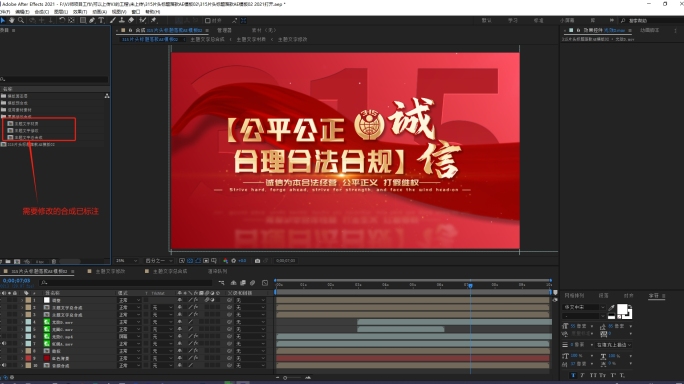This screenshot has height=384, width=684.
Task: Enable small caps in Character panel
Action: pyautogui.click(x=603, y=375)
